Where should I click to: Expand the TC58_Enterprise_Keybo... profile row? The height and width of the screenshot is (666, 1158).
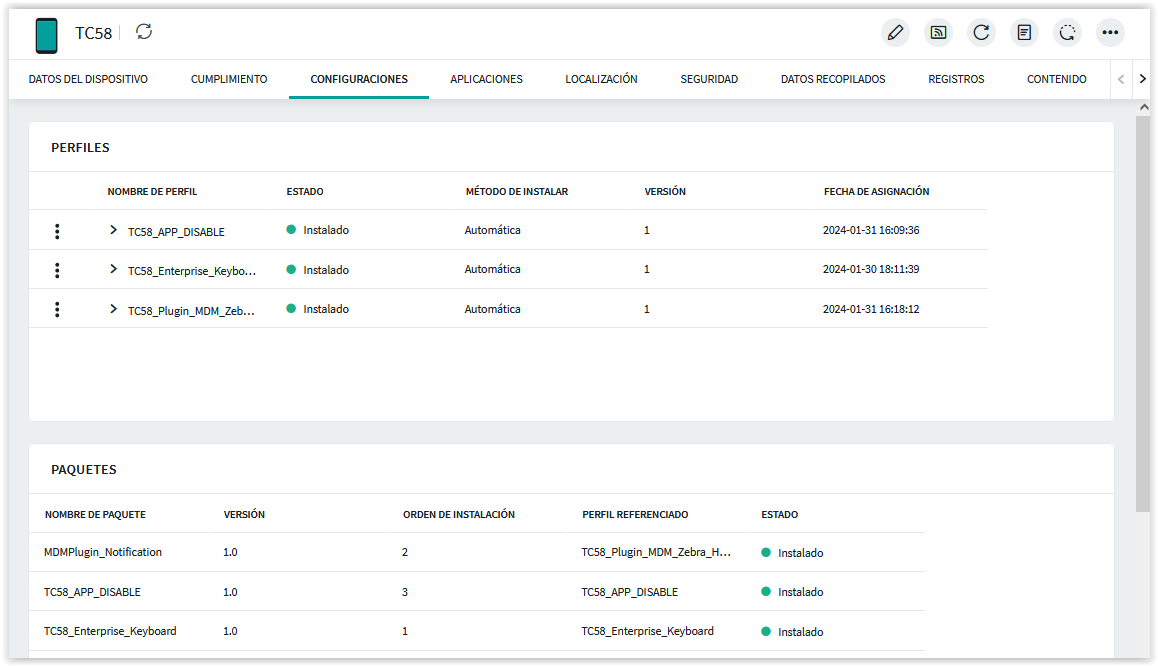pyautogui.click(x=113, y=270)
